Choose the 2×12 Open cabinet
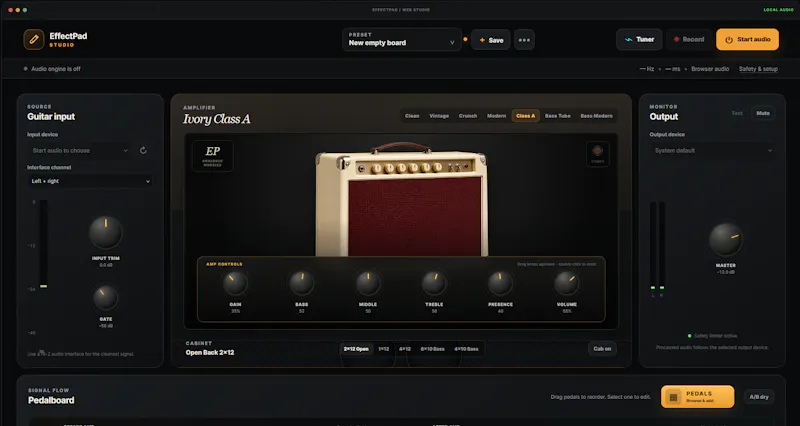800x426 pixels. click(356, 349)
